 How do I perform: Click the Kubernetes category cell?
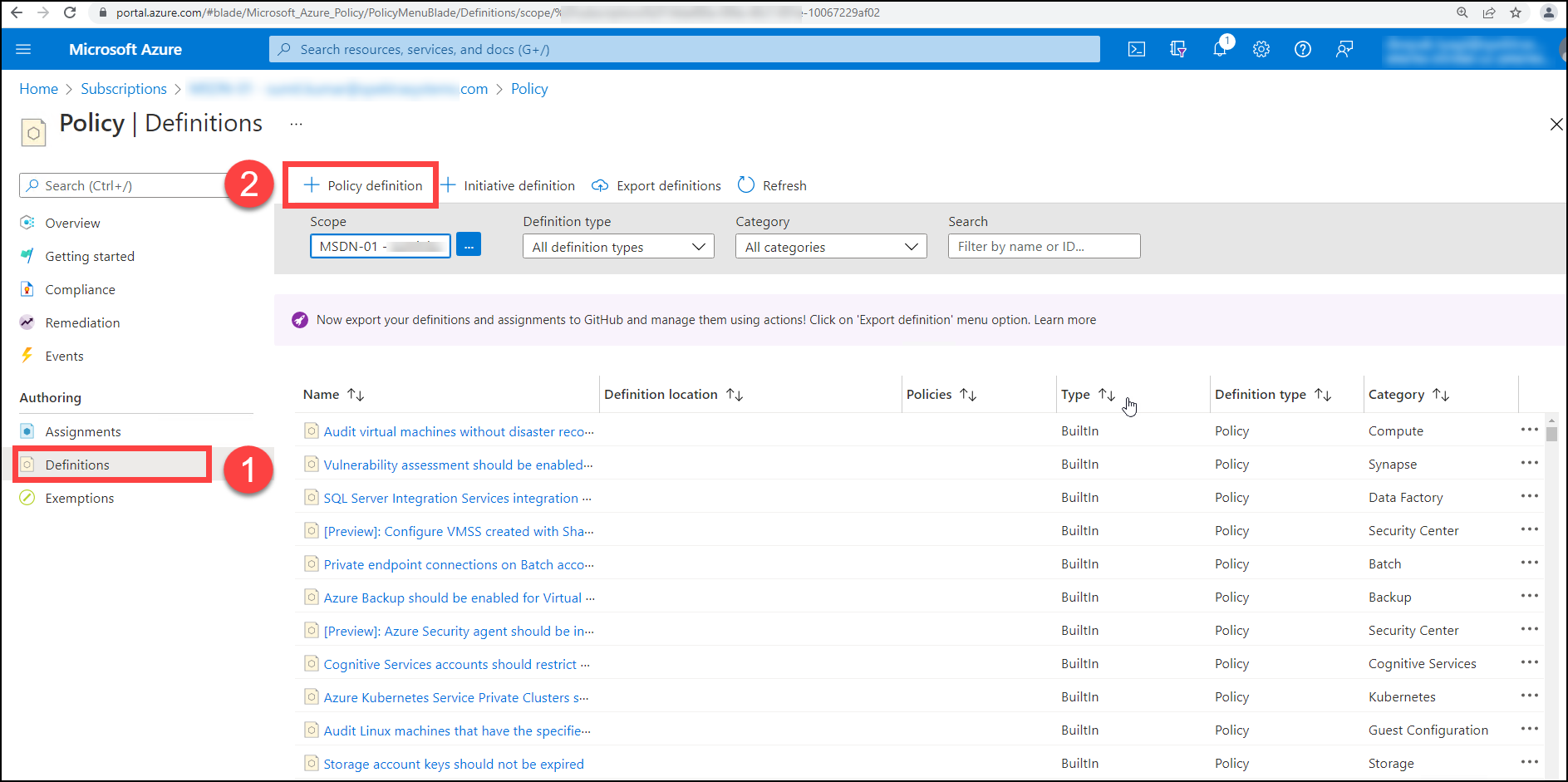(x=1402, y=696)
